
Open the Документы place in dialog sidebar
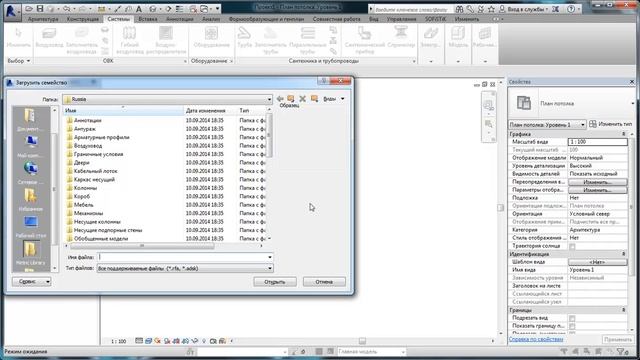click(30, 120)
